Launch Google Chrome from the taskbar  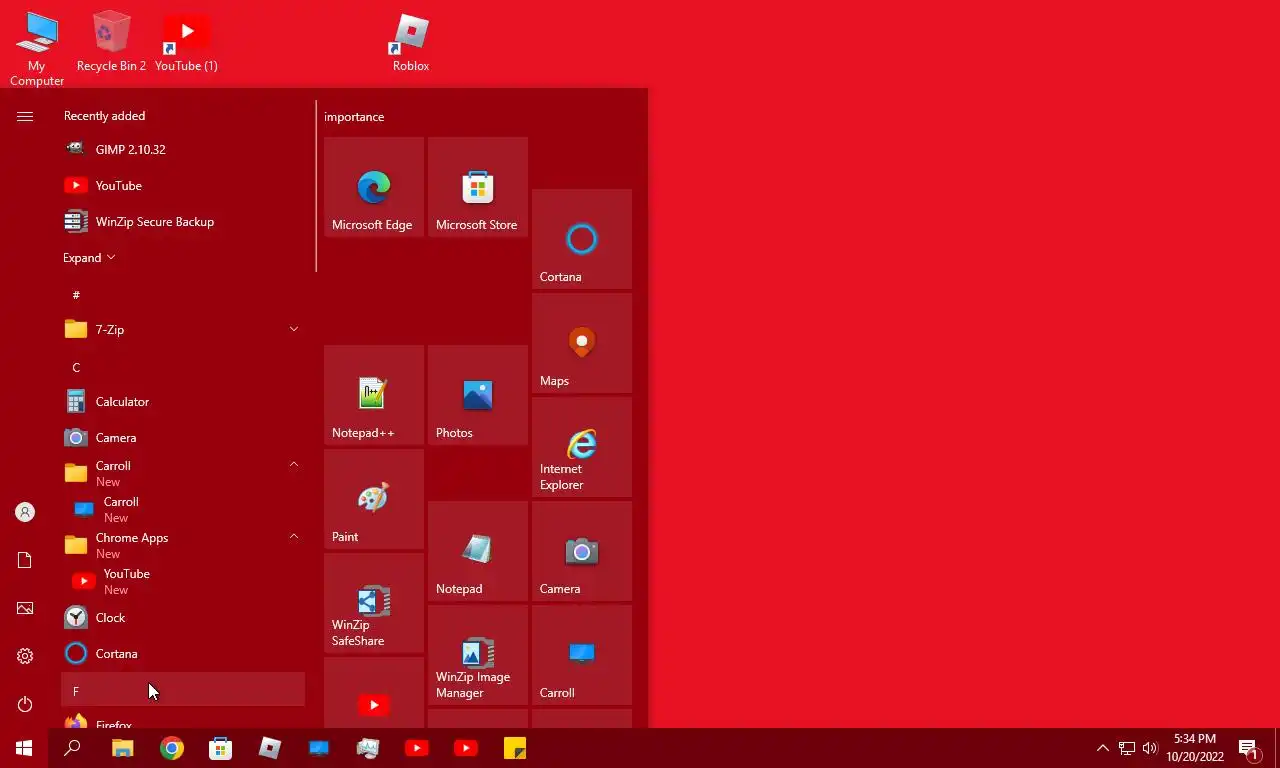point(172,748)
